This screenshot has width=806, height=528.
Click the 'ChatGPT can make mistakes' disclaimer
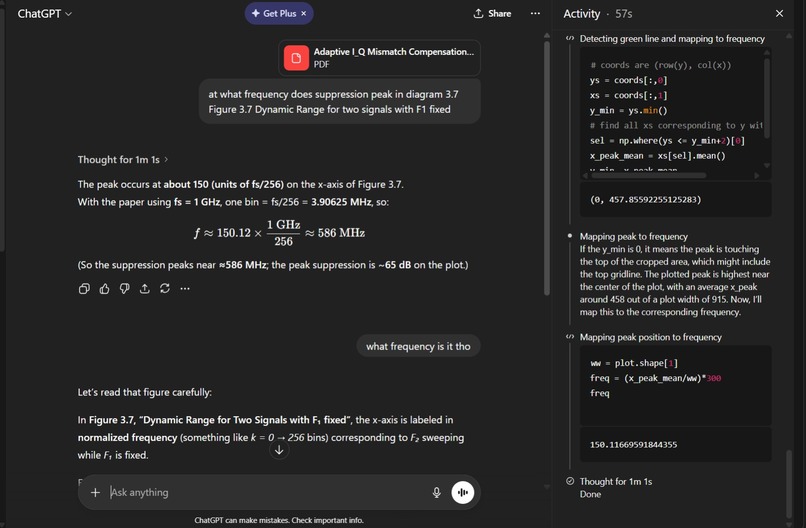(x=279, y=520)
